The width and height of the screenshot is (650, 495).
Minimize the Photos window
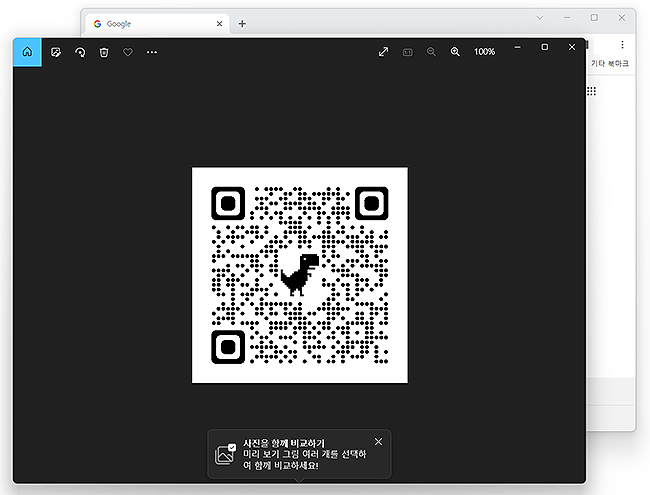click(x=517, y=47)
